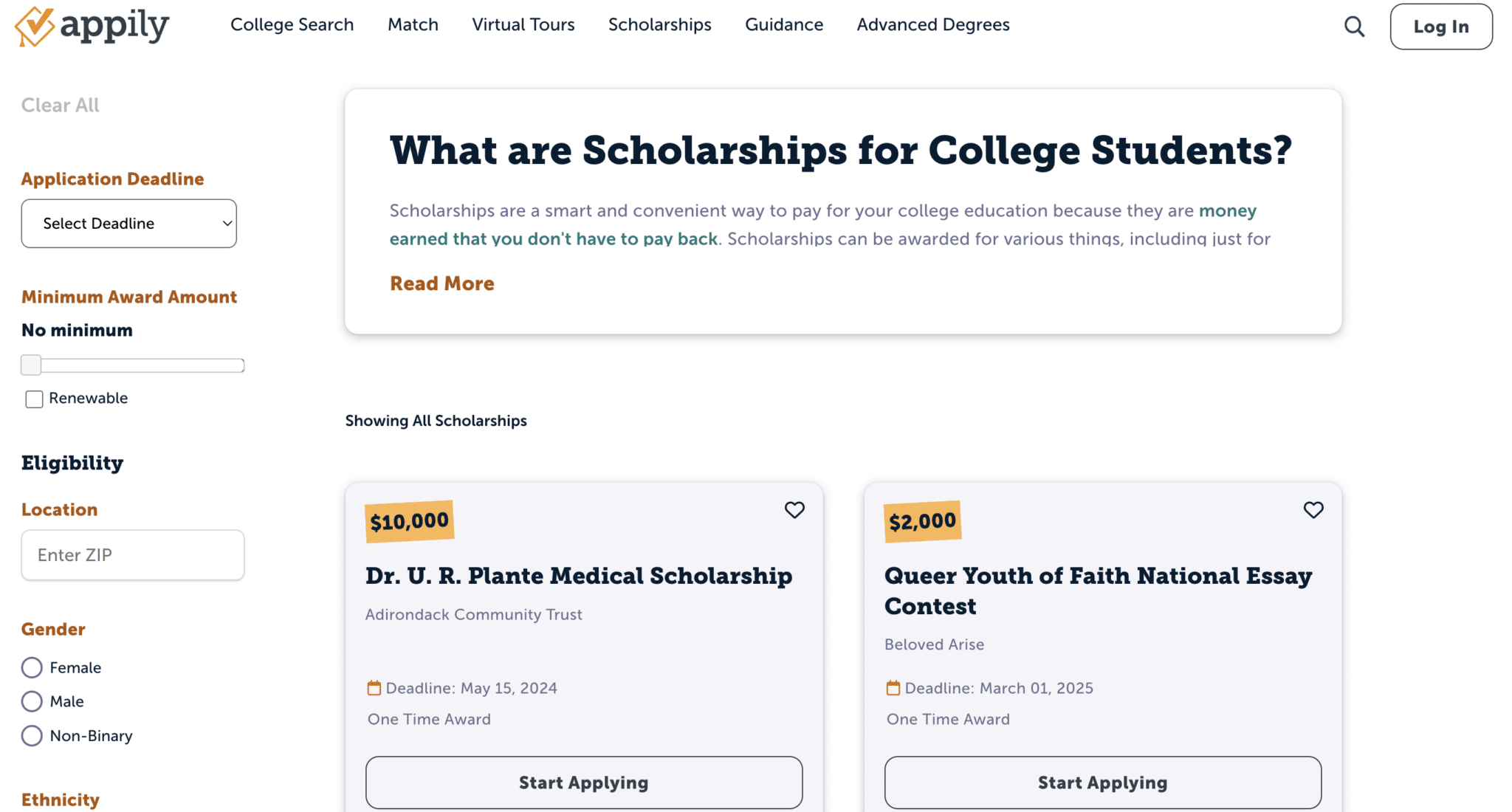The width and height of the screenshot is (1512, 812).
Task: Start Applying for the Queer Youth essay contest
Action: (x=1102, y=782)
